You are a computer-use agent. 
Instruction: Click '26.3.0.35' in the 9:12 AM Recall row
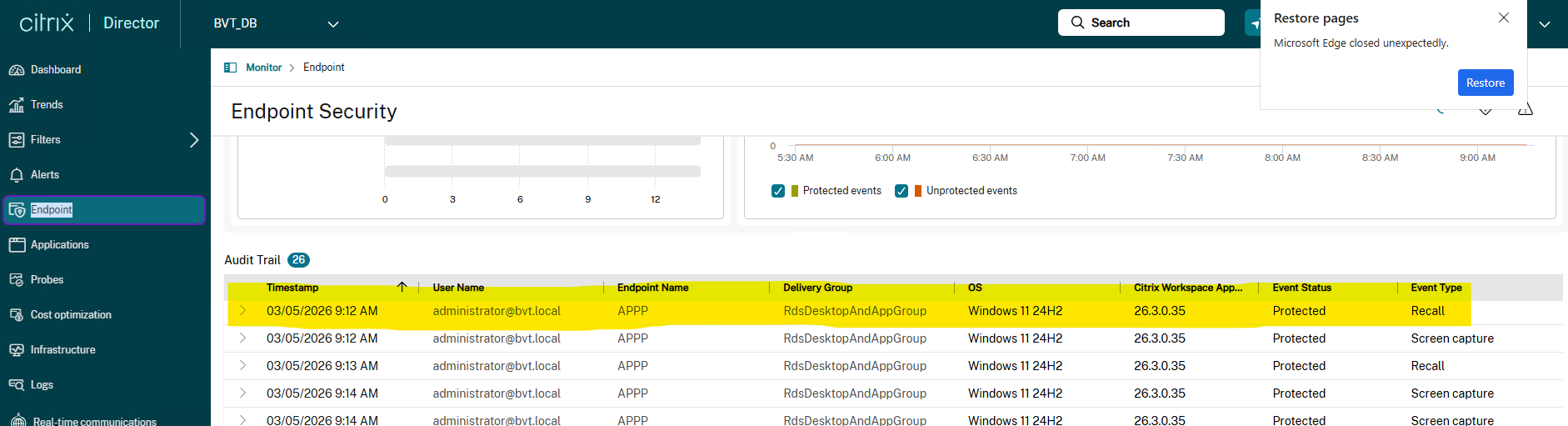(1160, 311)
